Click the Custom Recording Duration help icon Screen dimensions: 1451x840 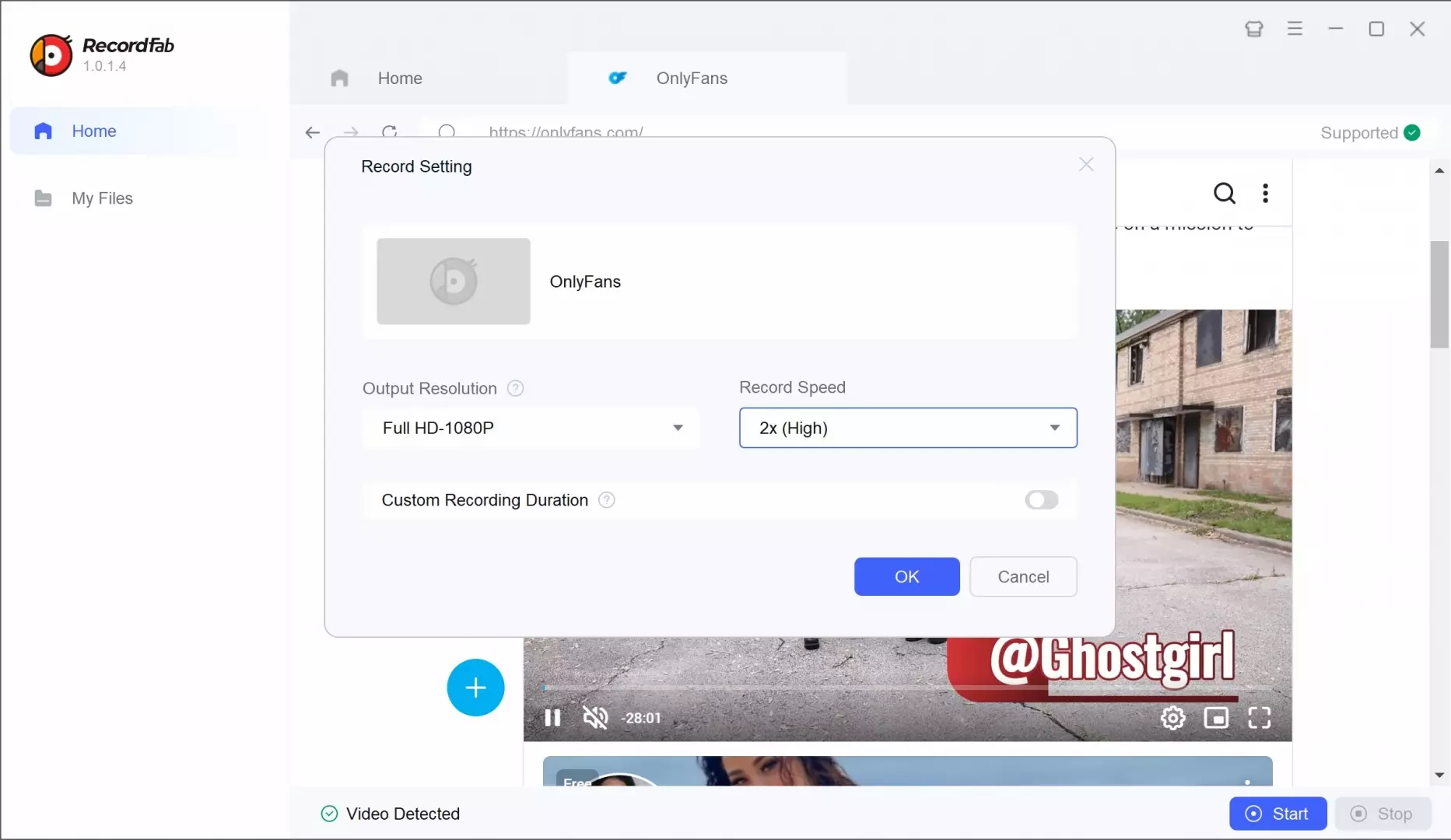tap(607, 500)
